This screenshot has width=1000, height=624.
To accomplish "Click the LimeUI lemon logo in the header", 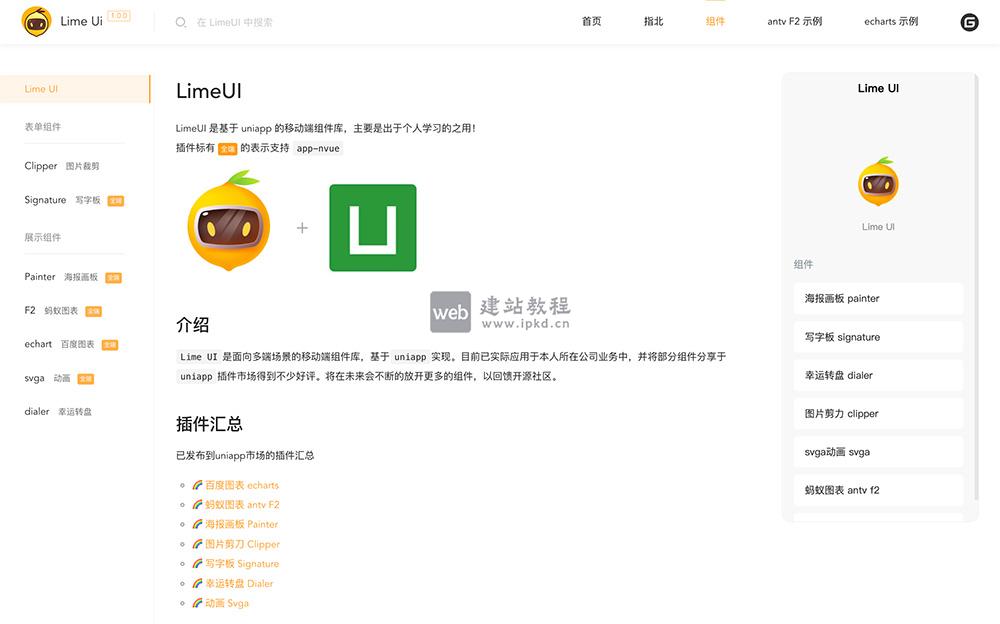I will (x=36, y=20).
